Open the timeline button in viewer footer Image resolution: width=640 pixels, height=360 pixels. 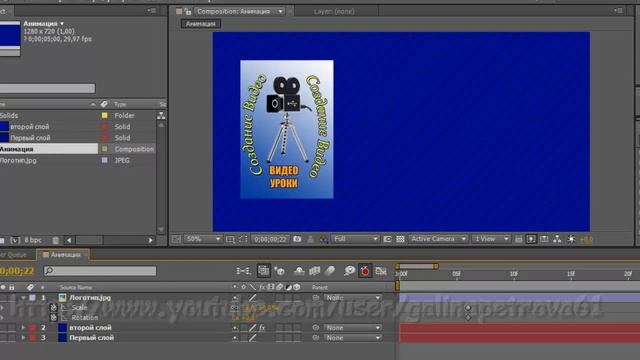click(x=544, y=239)
